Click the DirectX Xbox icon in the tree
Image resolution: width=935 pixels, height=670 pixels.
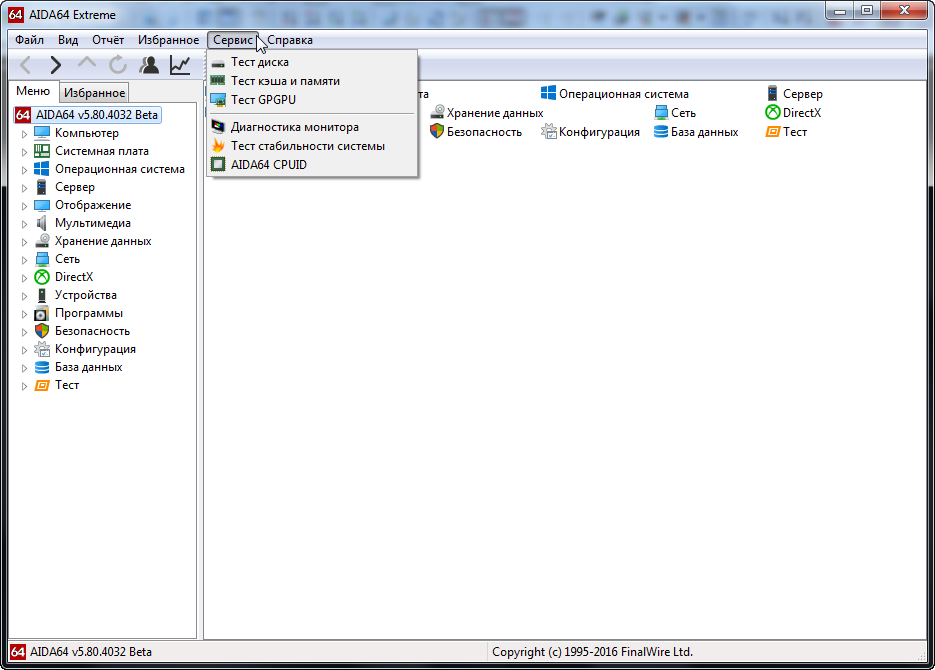point(42,277)
